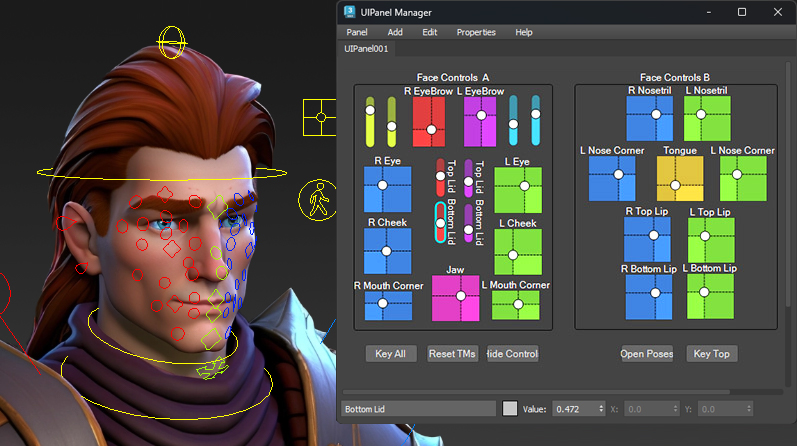Screen dimensions: 797x446
Task: Click the Key Top button
Action: 711,353
